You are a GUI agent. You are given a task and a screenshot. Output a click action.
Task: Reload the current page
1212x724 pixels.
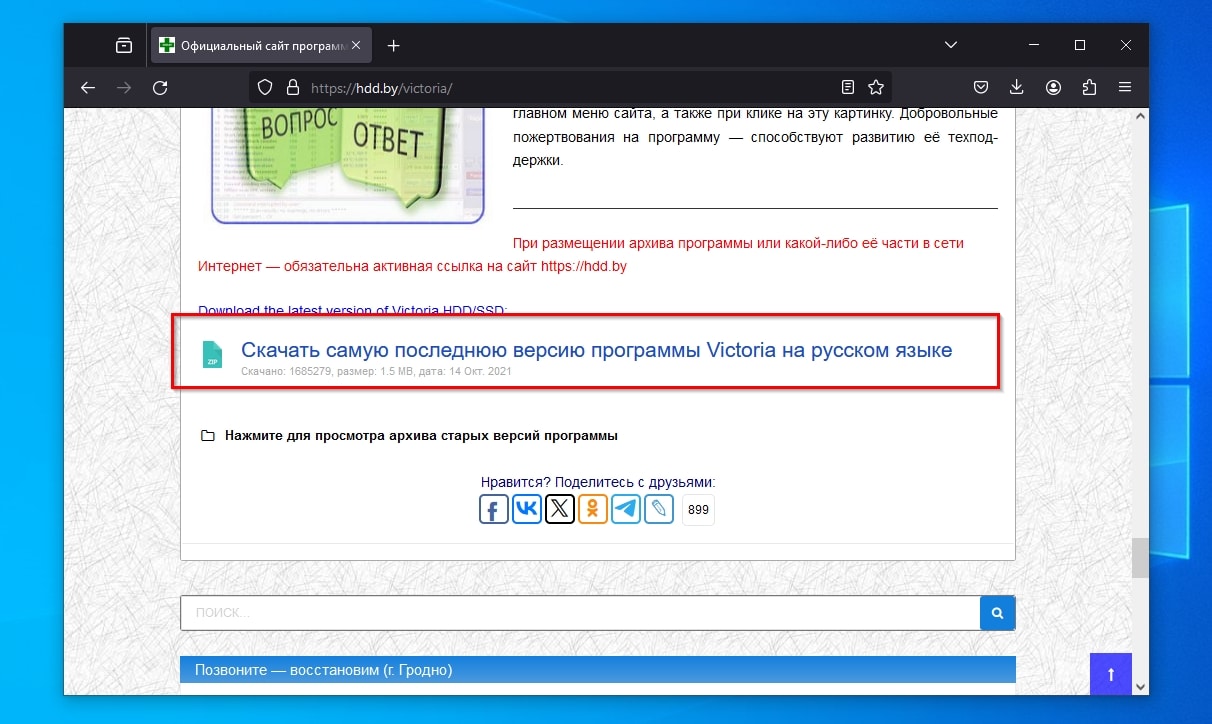click(160, 88)
